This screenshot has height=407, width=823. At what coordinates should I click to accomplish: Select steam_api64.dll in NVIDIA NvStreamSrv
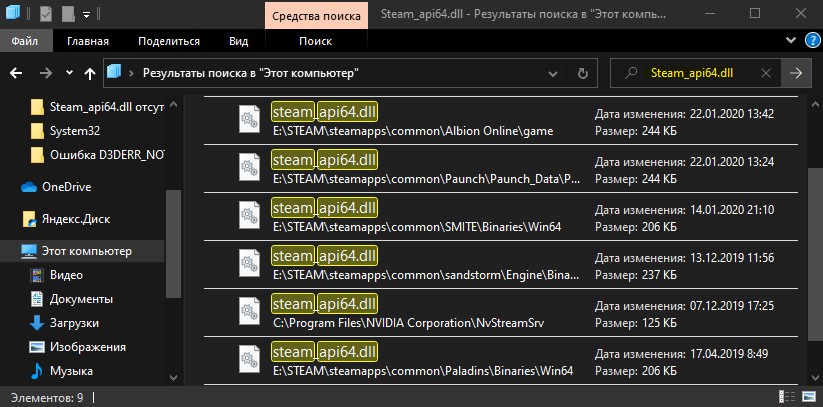tap(500, 313)
